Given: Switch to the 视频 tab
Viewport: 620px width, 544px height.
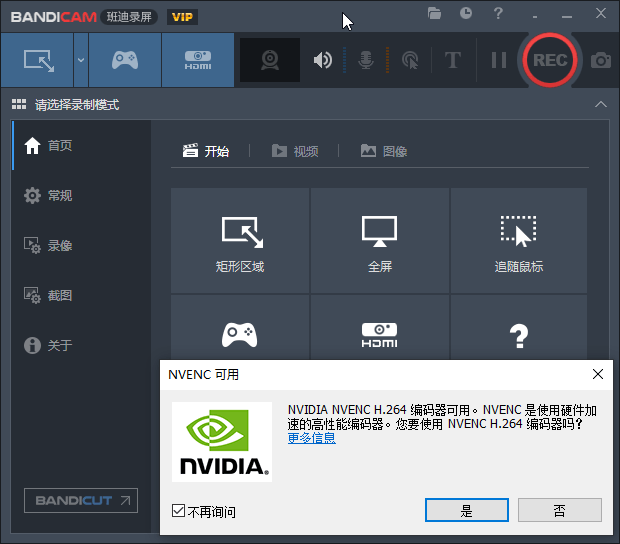Looking at the screenshot, I should pyautogui.click(x=295, y=151).
